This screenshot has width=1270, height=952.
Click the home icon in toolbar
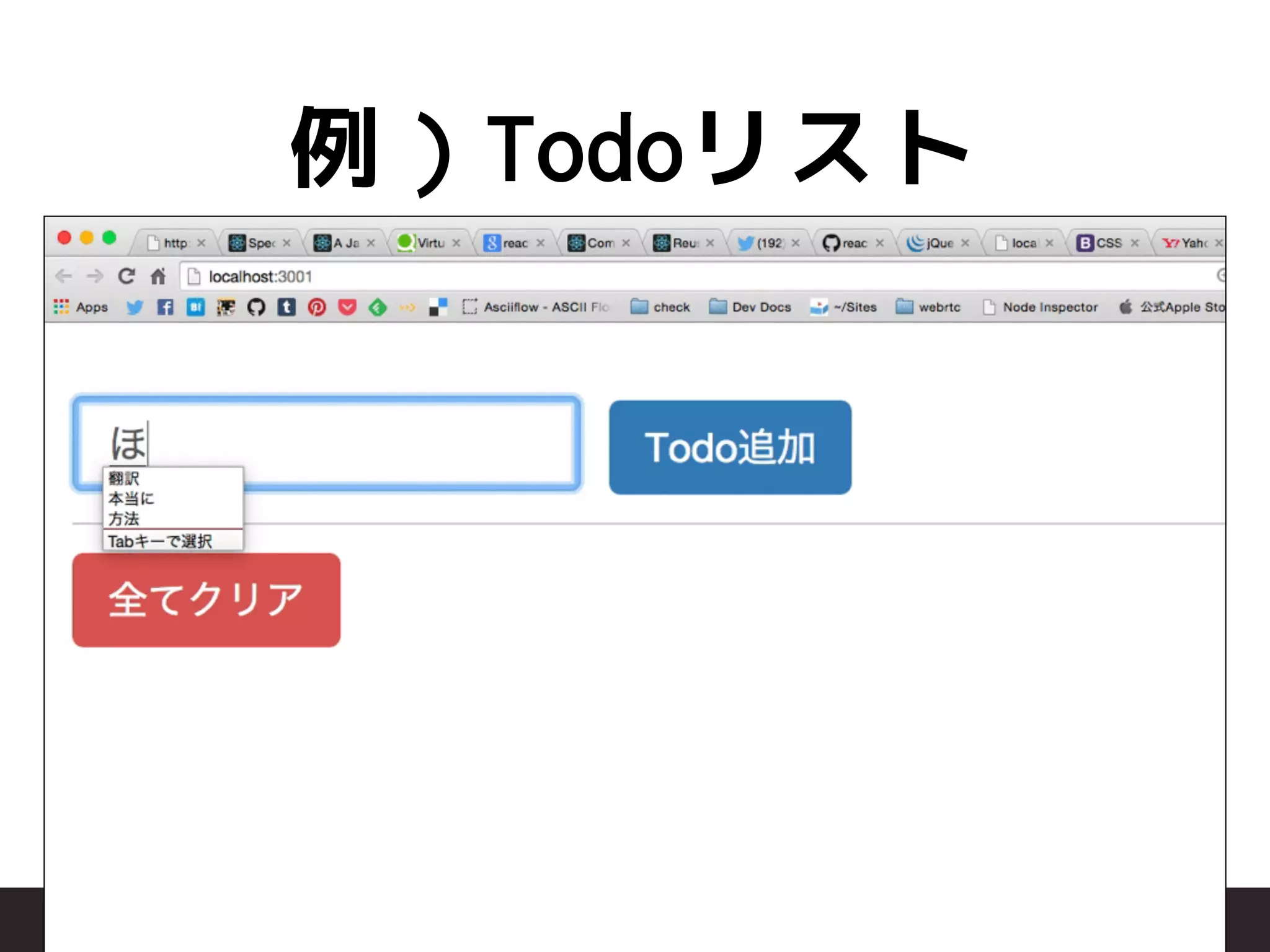tap(159, 276)
